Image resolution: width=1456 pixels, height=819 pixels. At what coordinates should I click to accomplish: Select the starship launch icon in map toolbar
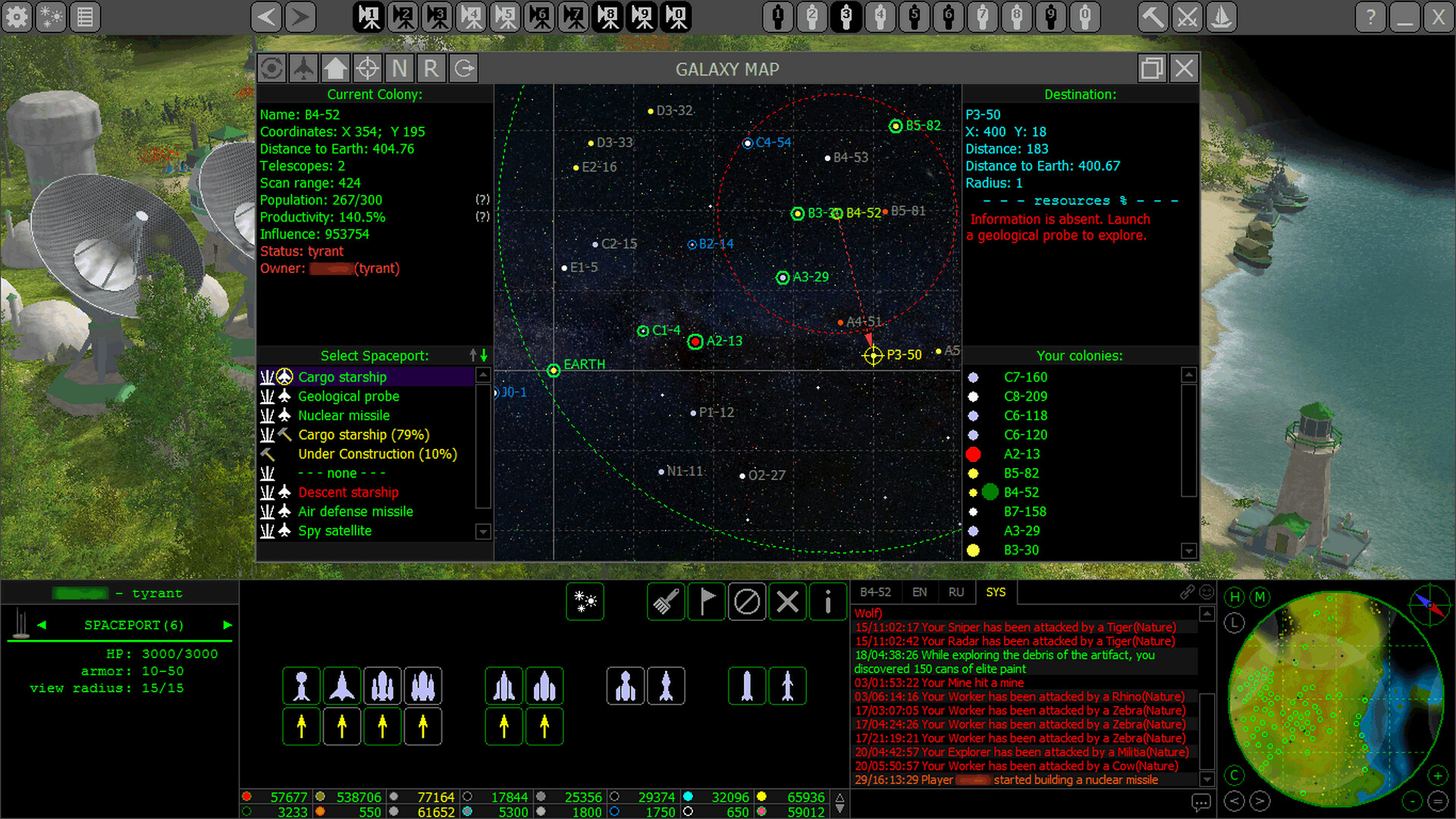coord(304,68)
